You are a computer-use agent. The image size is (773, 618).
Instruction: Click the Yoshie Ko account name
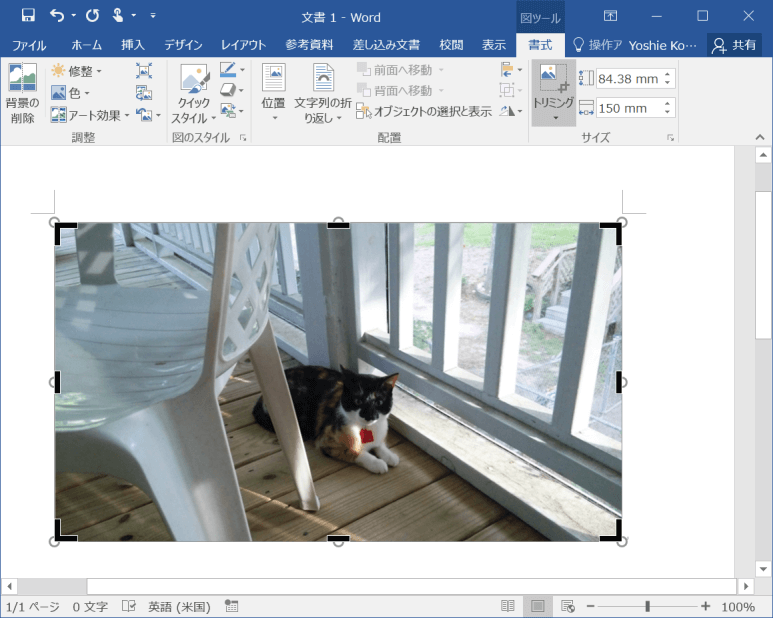[663, 45]
